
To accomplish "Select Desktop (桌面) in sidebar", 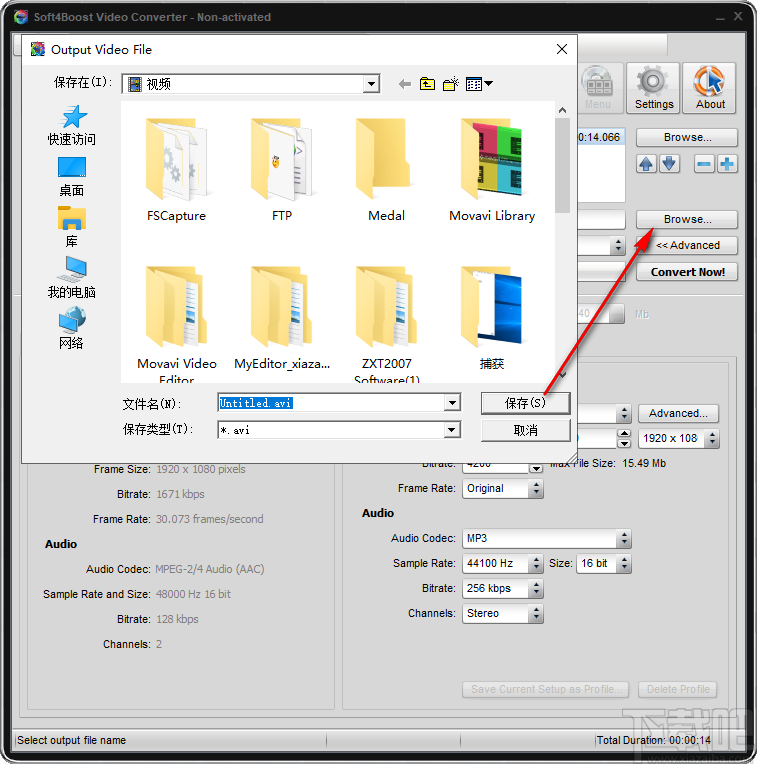I will coord(72,177).
